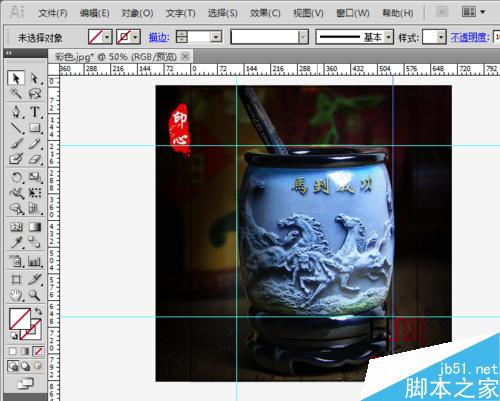Set paint mode to Color
This screenshot has width=500, height=401.
[x=12, y=351]
